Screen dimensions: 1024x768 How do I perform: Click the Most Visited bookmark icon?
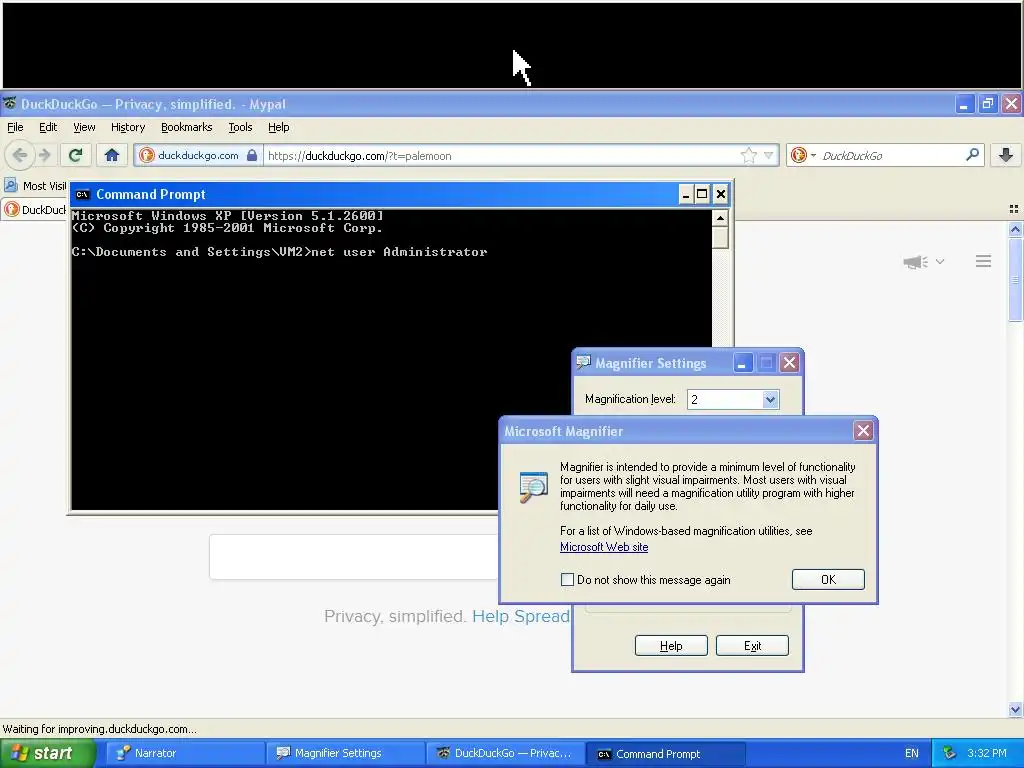click(11, 185)
